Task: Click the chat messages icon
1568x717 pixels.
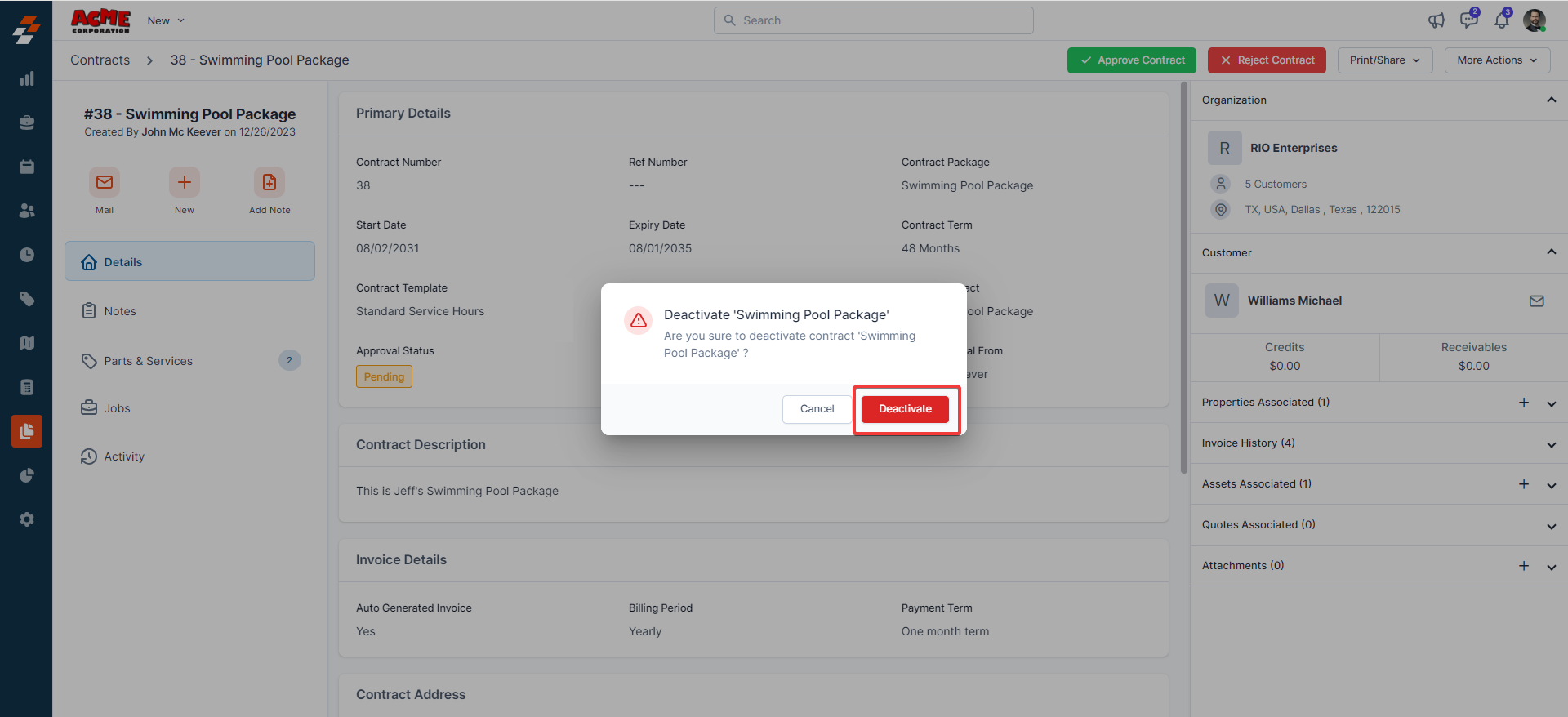Action: [1468, 20]
